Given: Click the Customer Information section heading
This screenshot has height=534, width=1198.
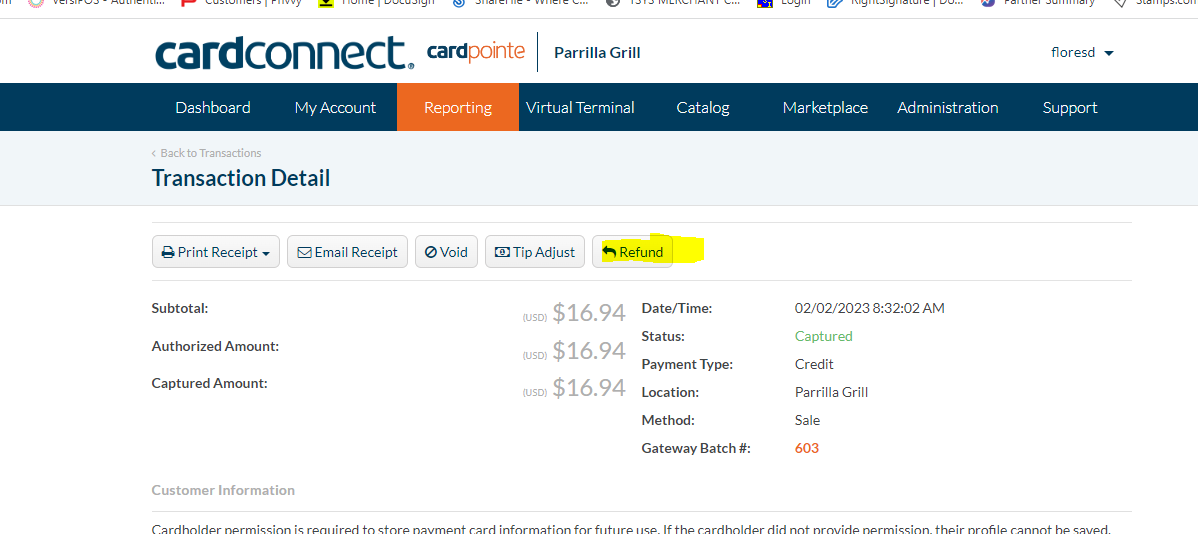Looking at the screenshot, I should pos(223,490).
